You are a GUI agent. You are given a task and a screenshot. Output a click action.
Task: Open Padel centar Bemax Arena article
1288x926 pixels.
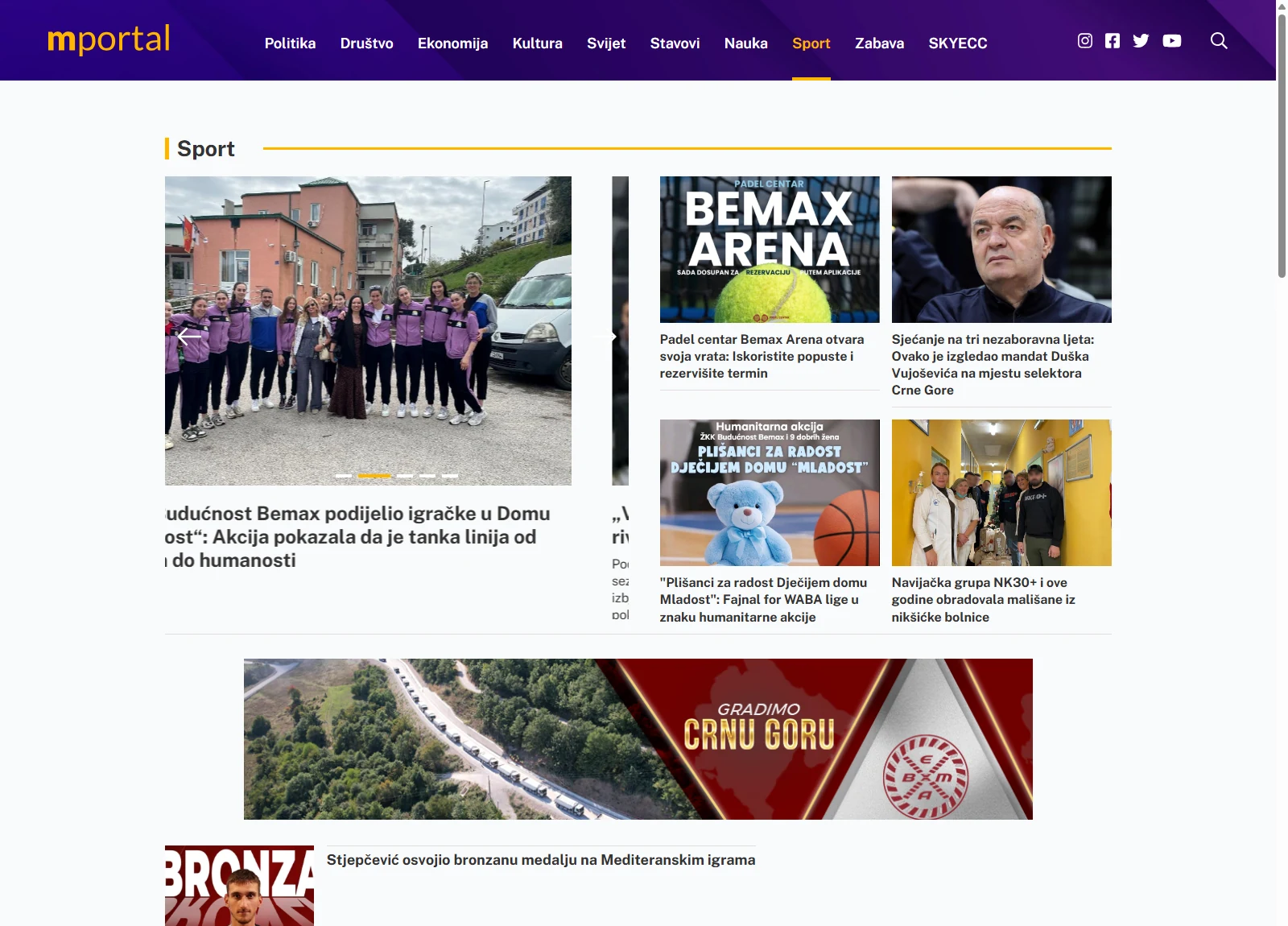(762, 357)
